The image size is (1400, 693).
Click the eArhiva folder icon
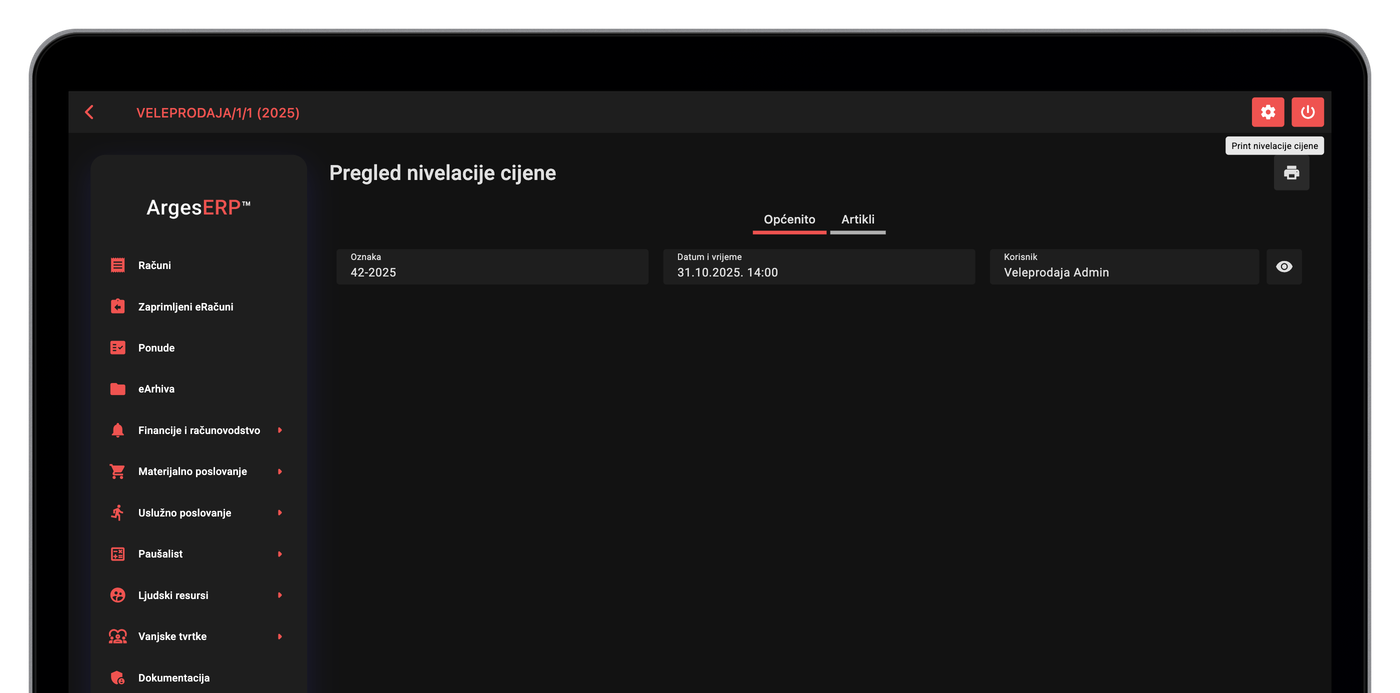[x=118, y=389]
